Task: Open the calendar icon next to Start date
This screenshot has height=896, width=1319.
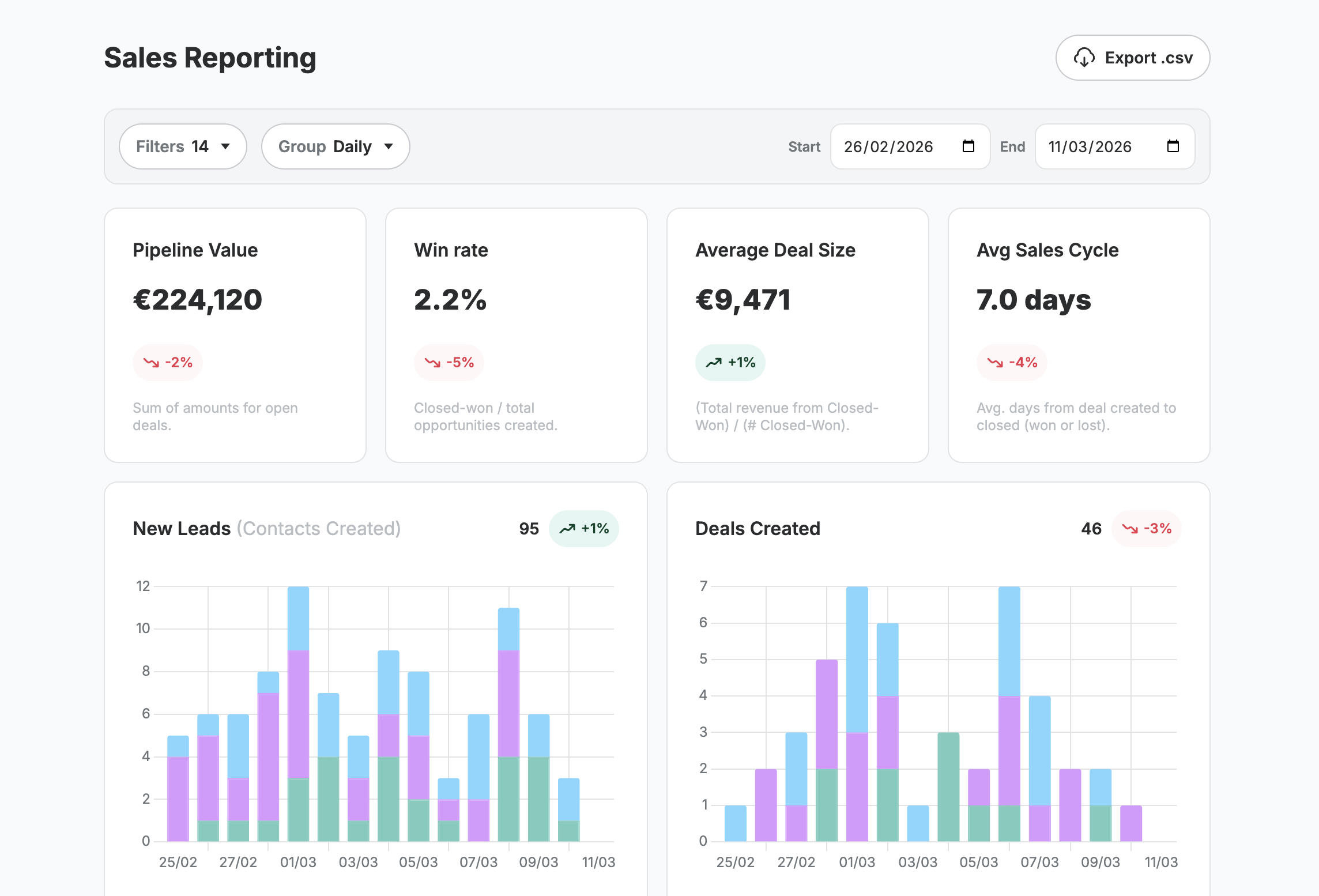Action: (x=968, y=146)
